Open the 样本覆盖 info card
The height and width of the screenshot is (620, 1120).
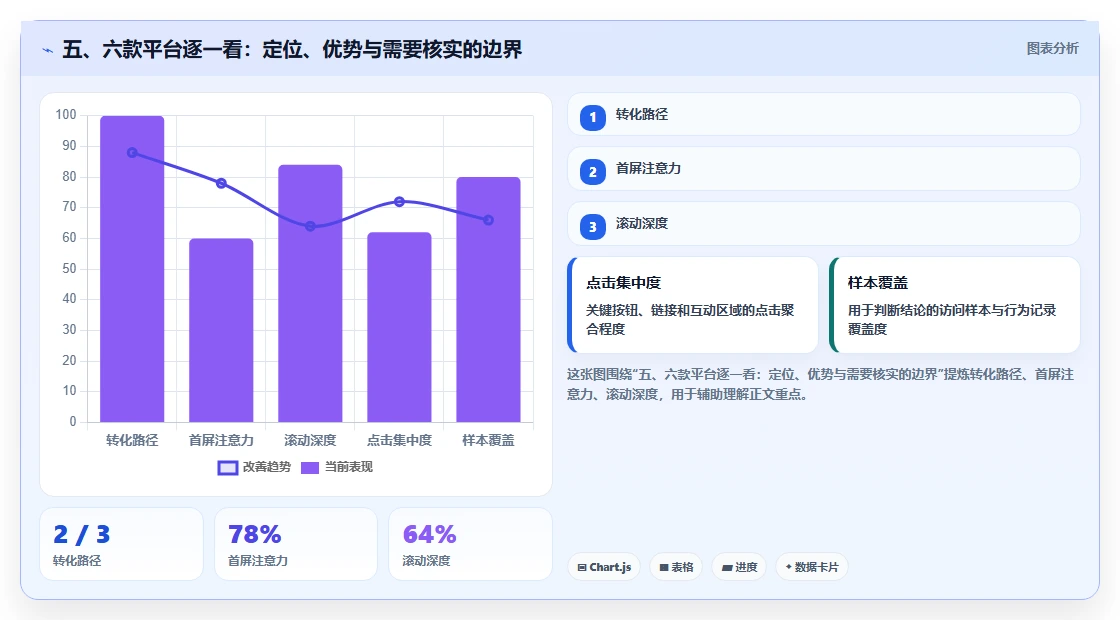pyautogui.click(x=954, y=305)
